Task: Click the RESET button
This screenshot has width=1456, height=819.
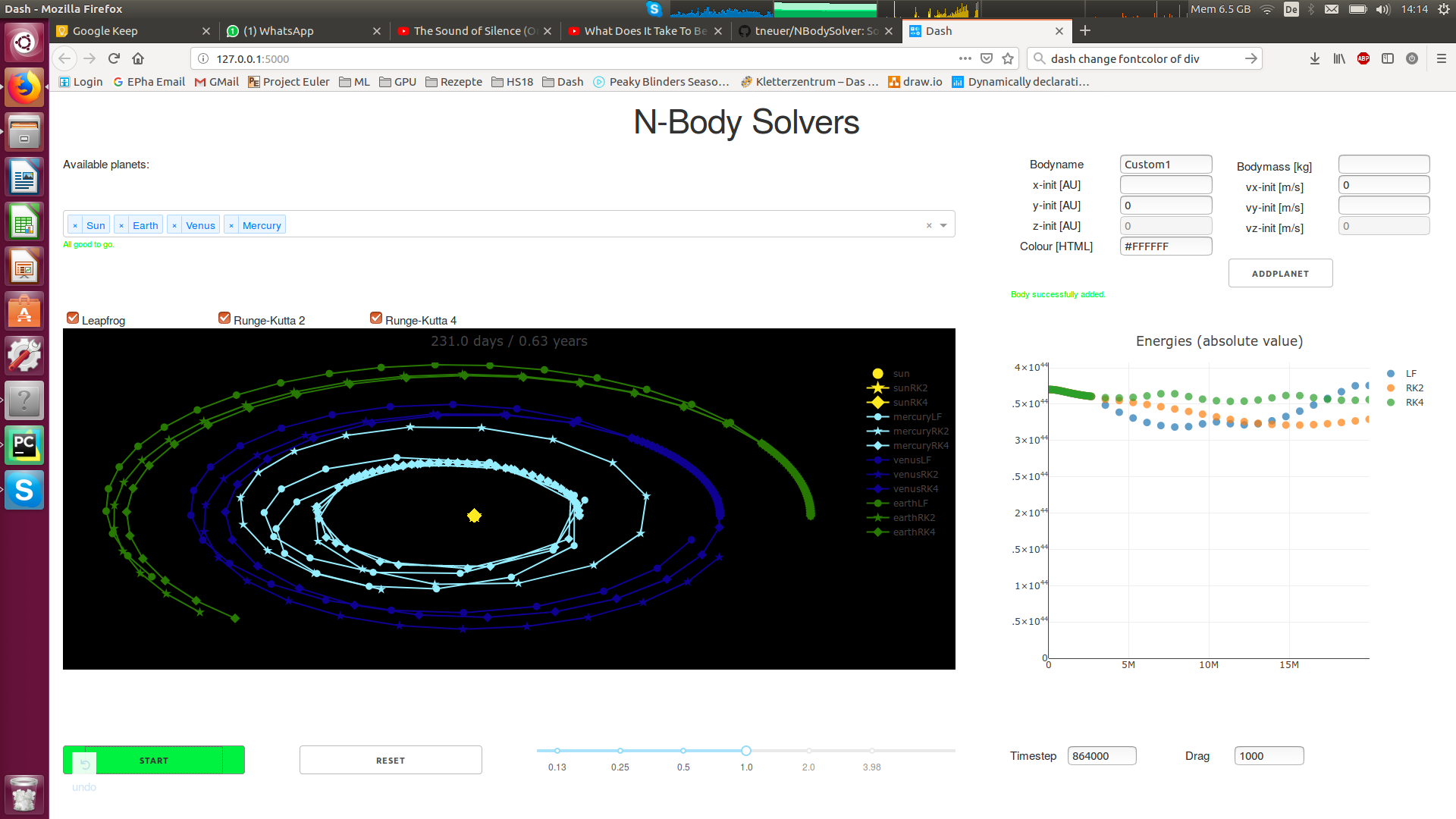Action: [391, 760]
